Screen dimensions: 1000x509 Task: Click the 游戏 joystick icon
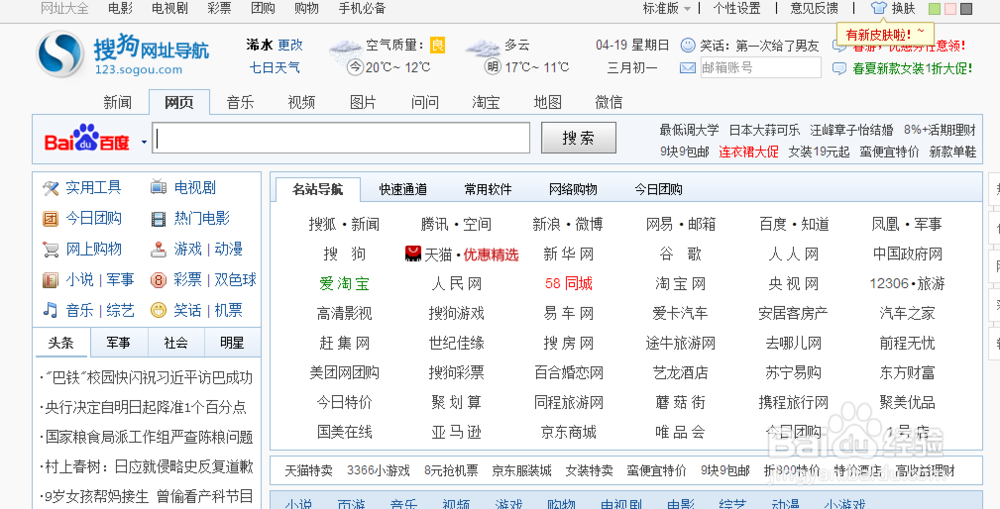coord(158,249)
